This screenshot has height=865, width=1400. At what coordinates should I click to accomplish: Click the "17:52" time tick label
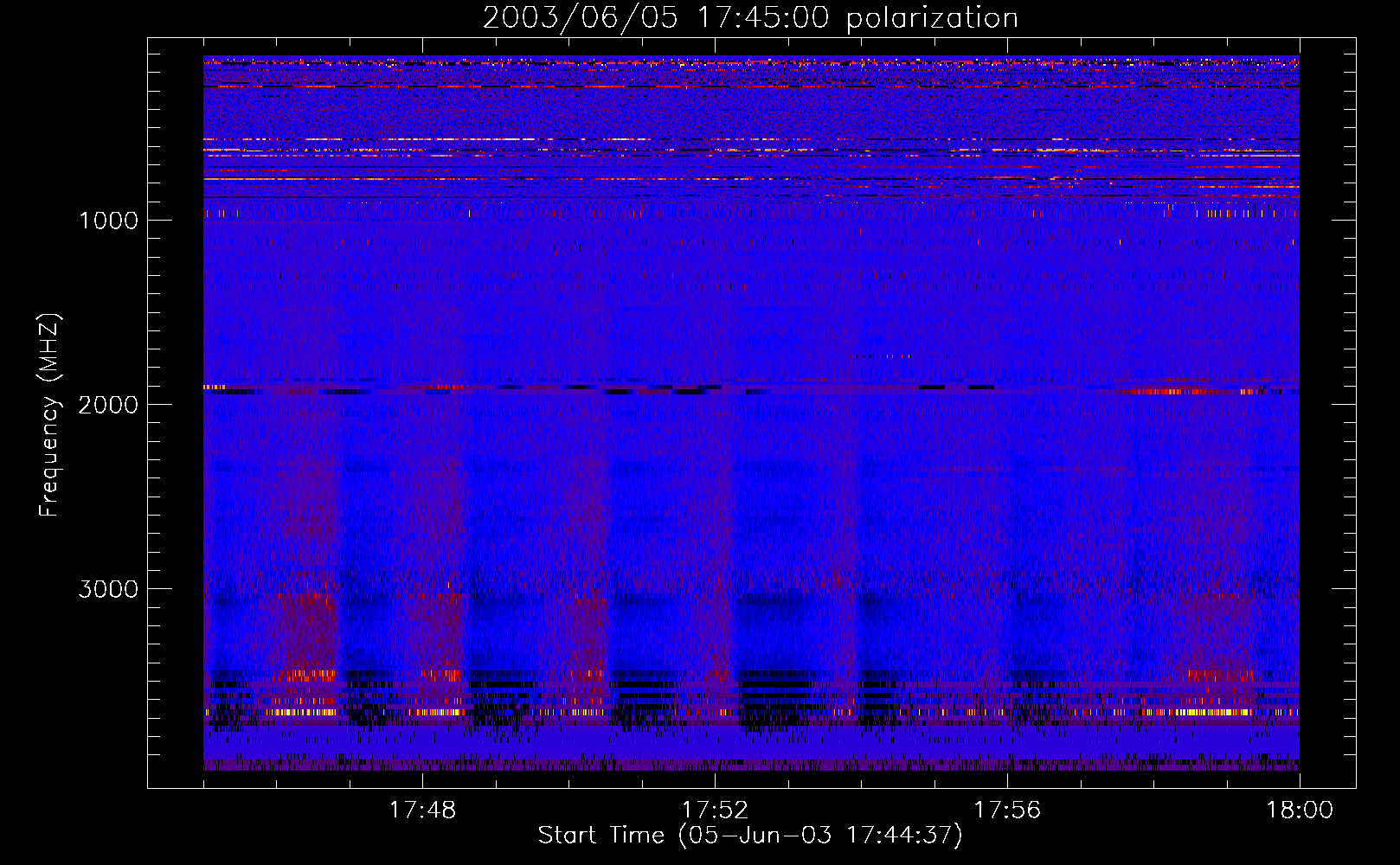pos(715,811)
